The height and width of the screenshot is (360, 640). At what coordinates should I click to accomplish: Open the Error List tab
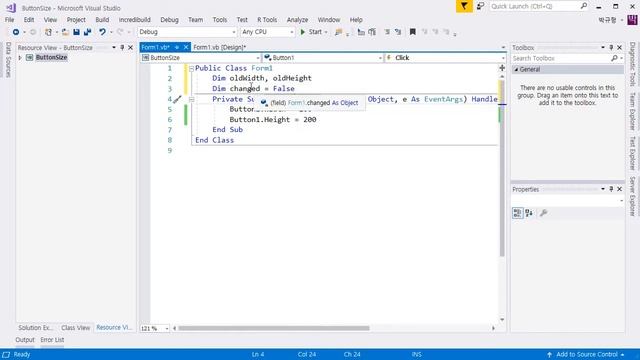(52, 340)
